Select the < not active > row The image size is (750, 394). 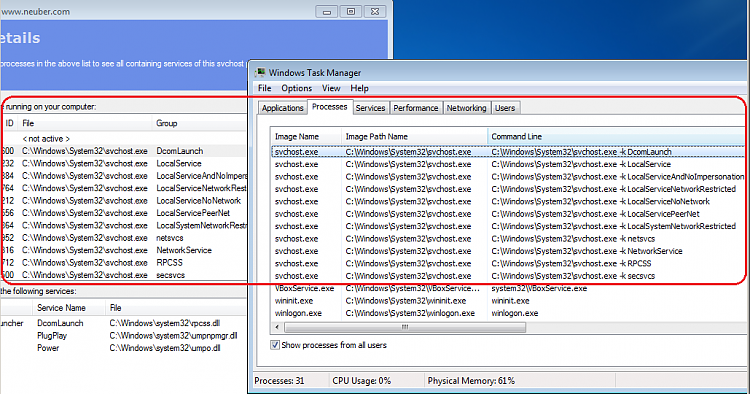(123, 139)
